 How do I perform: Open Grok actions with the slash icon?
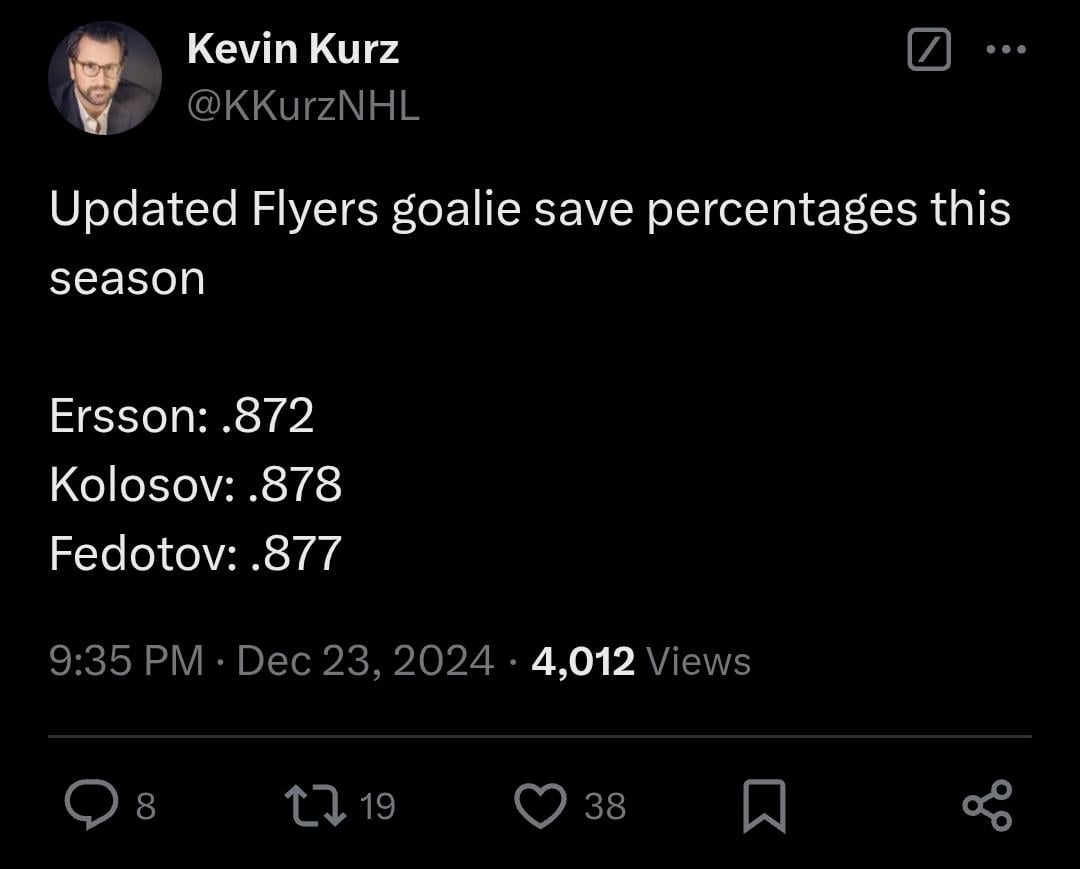click(928, 48)
